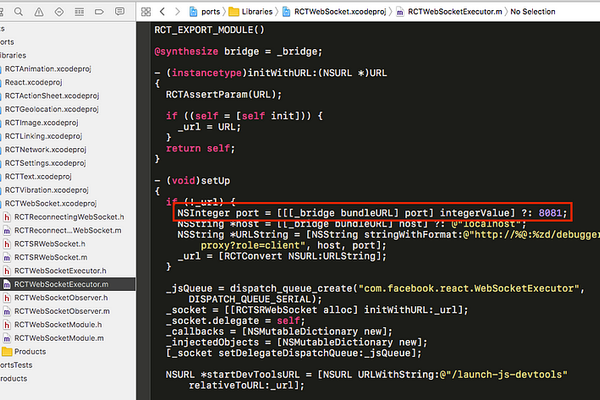Open RCTWebSocketExecutor.h file
The height and width of the screenshot is (400, 600).
[60, 271]
